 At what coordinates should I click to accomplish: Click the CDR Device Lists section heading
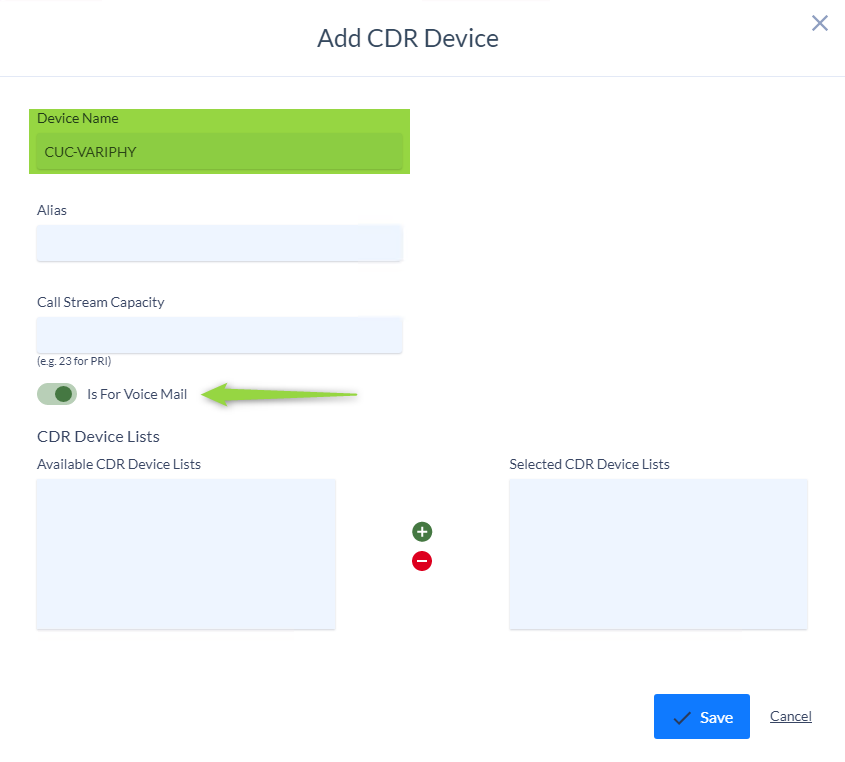click(x=98, y=437)
